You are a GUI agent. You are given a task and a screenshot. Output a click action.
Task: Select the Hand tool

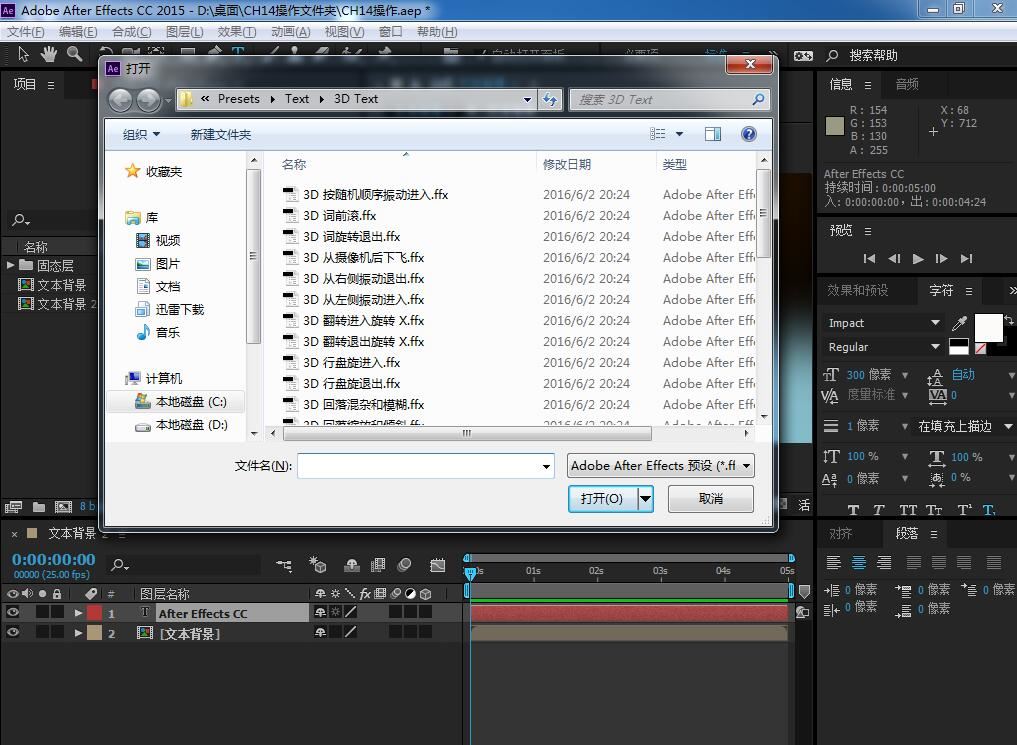[x=49, y=54]
